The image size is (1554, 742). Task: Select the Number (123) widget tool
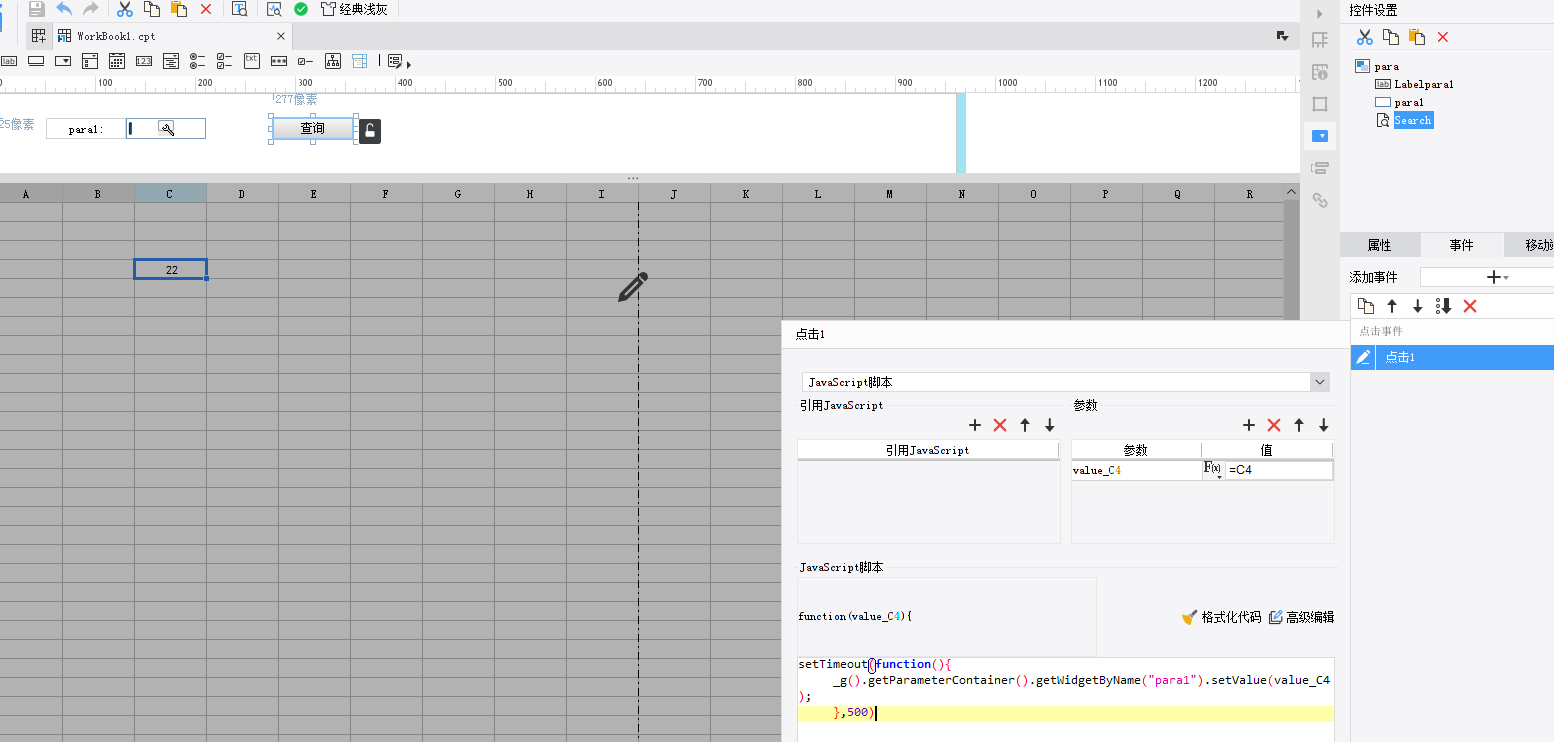click(x=144, y=61)
